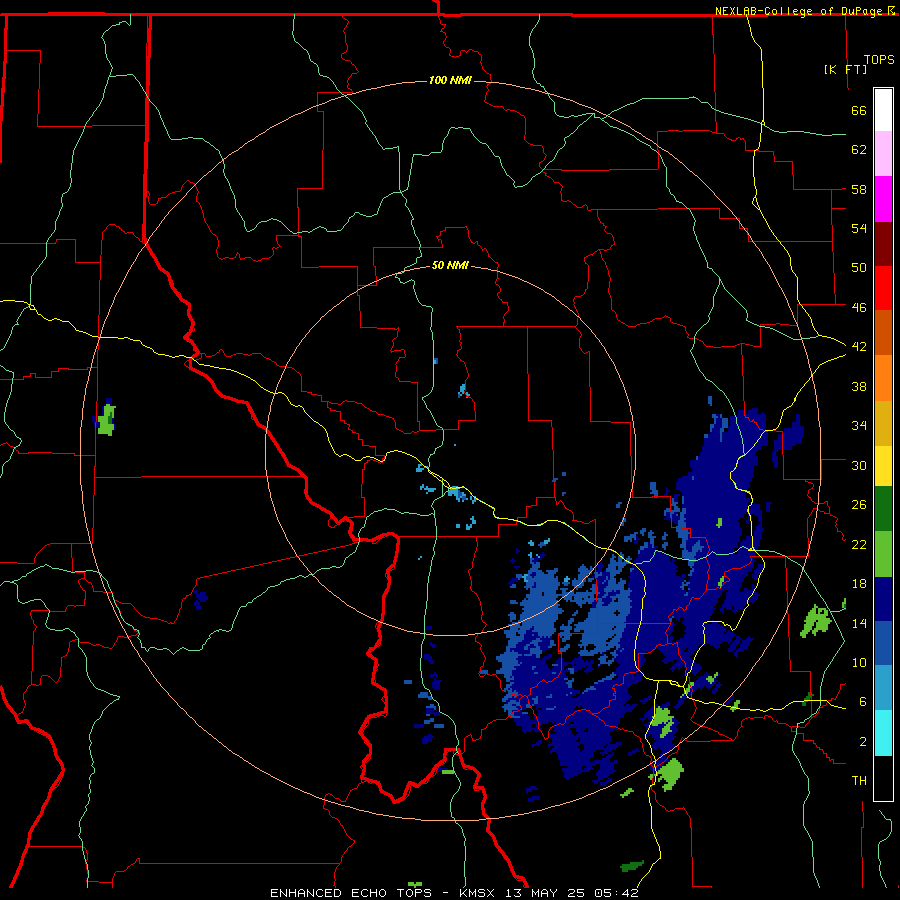Image resolution: width=900 pixels, height=900 pixels.
Task: Click the light pink legend swatch
Action: 883,154
